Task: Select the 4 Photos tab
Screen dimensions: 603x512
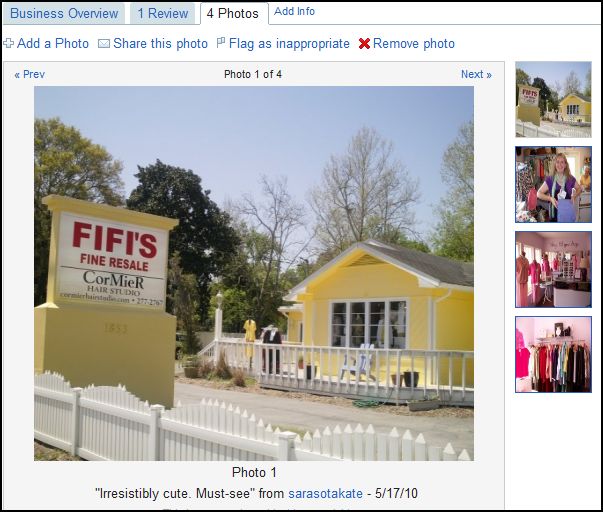Action: tap(234, 14)
